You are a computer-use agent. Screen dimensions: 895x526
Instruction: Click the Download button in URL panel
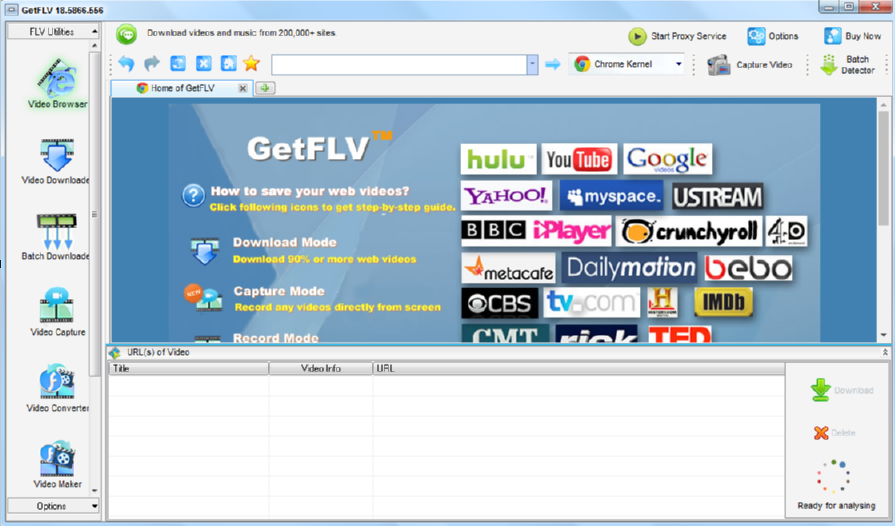pos(842,390)
